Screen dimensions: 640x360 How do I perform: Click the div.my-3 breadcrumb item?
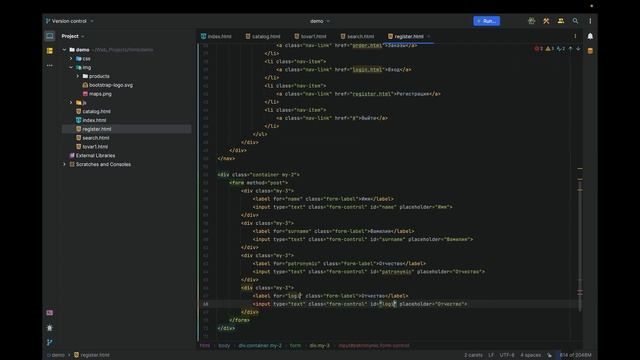[x=319, y=345]
